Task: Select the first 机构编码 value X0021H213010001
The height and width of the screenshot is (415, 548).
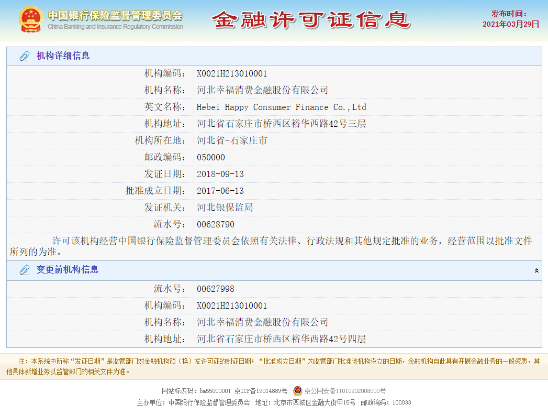Action: point(232,74)
